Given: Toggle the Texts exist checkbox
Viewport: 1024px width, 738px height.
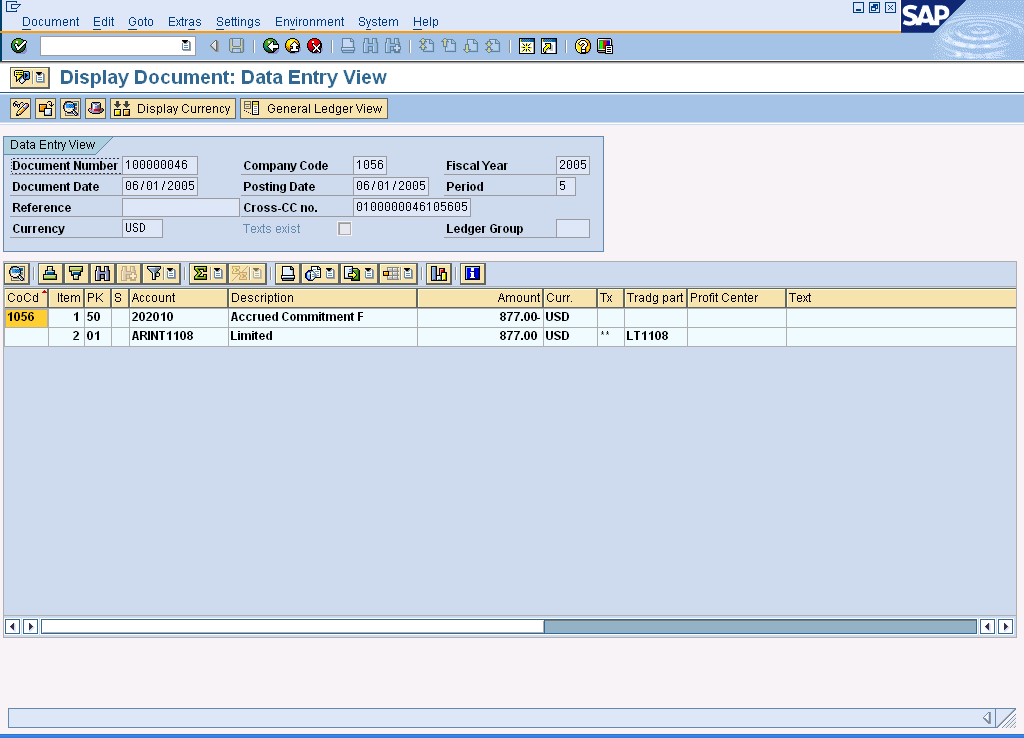Looking at the screenshot, I should click(344, 229).
